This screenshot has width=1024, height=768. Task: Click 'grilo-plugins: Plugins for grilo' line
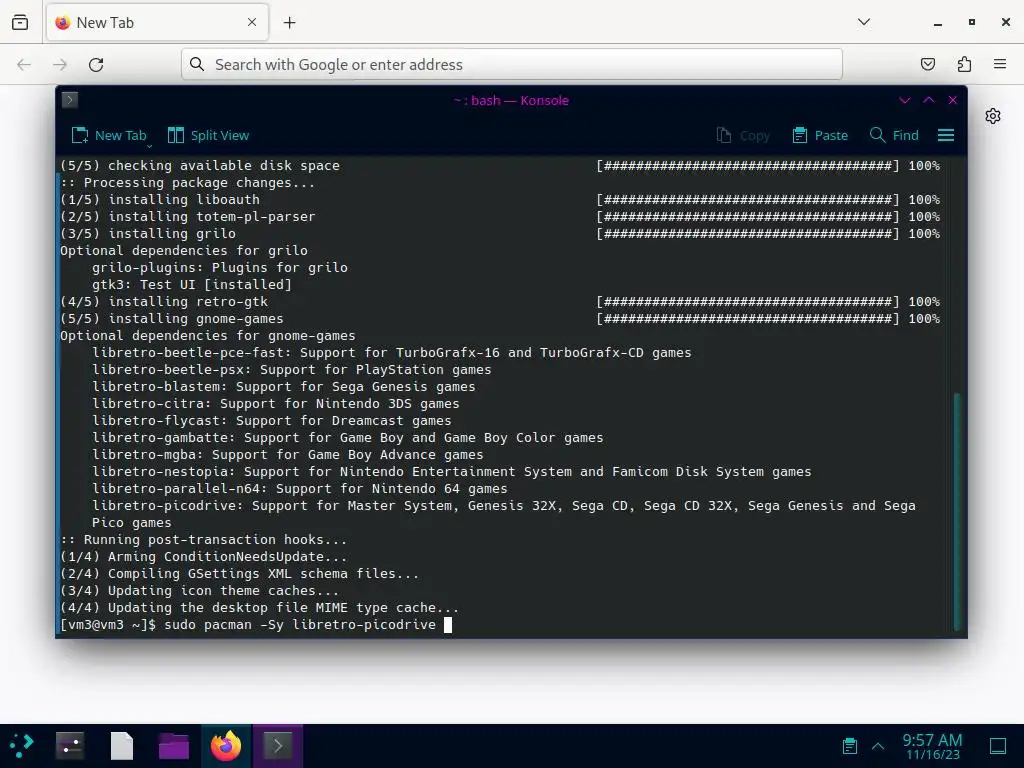pyautogui.click(x=219, y=268)
